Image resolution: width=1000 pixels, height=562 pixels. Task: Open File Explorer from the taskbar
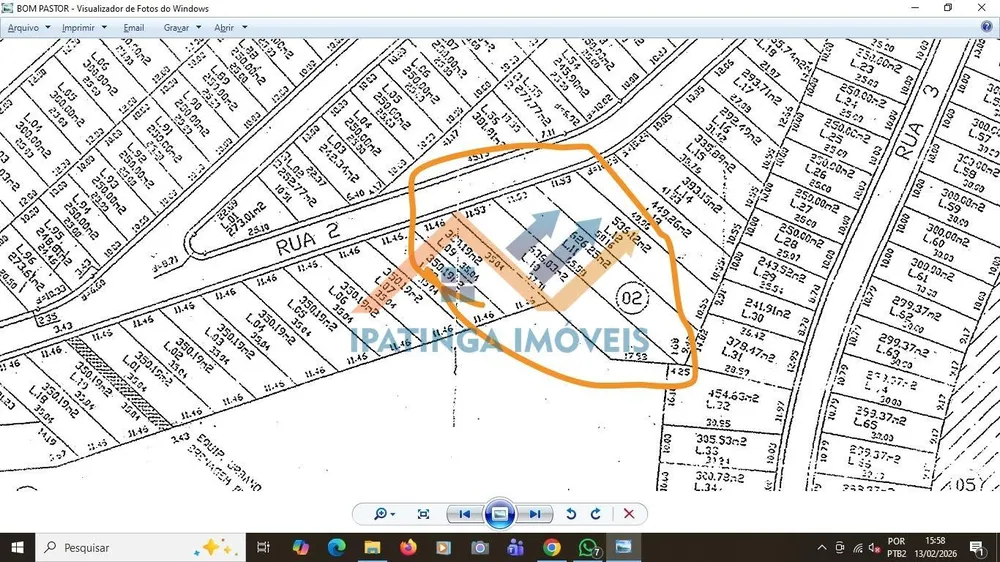click(x=372, y=547)
